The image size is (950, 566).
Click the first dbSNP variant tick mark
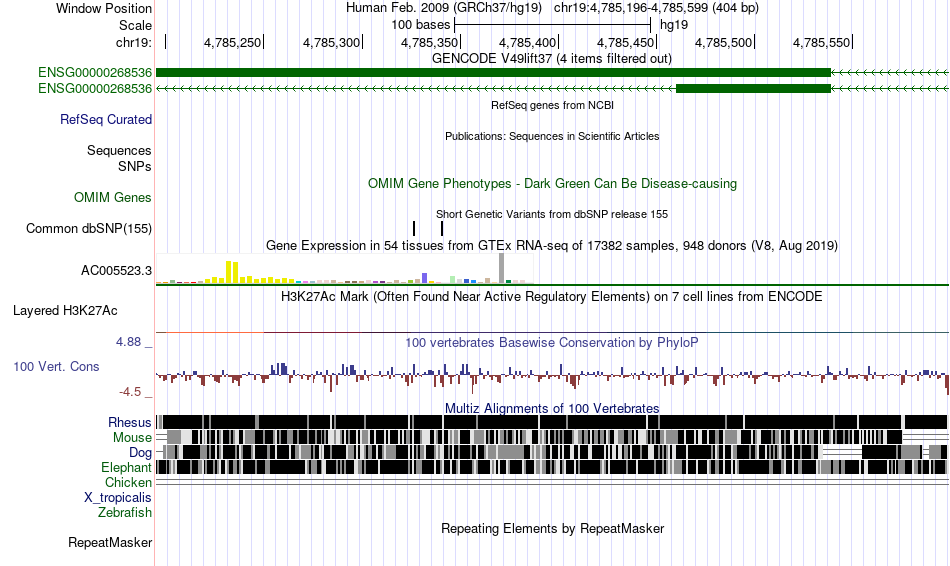(414, 228)
